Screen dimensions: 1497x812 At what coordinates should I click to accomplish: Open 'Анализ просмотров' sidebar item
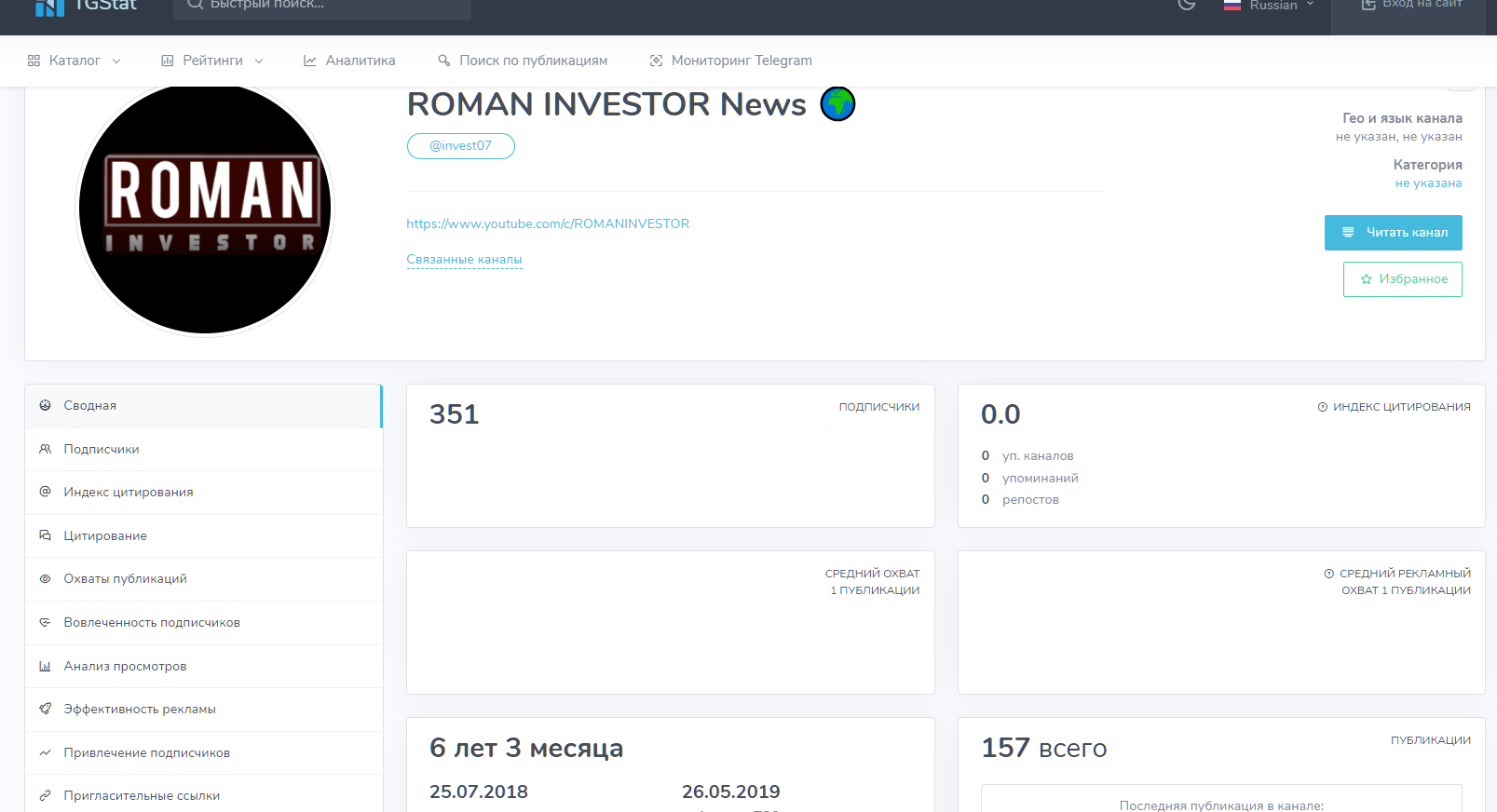203,667
